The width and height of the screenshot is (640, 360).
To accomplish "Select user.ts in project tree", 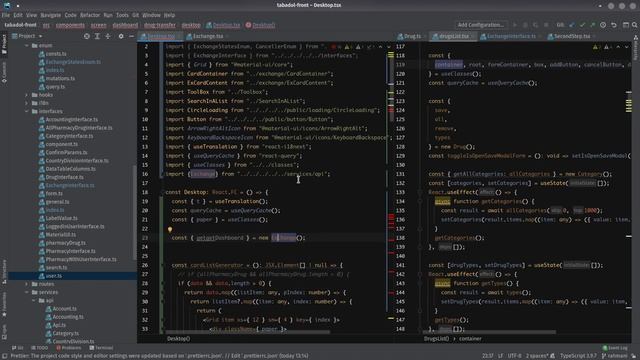I will click(x=53, y=276).
